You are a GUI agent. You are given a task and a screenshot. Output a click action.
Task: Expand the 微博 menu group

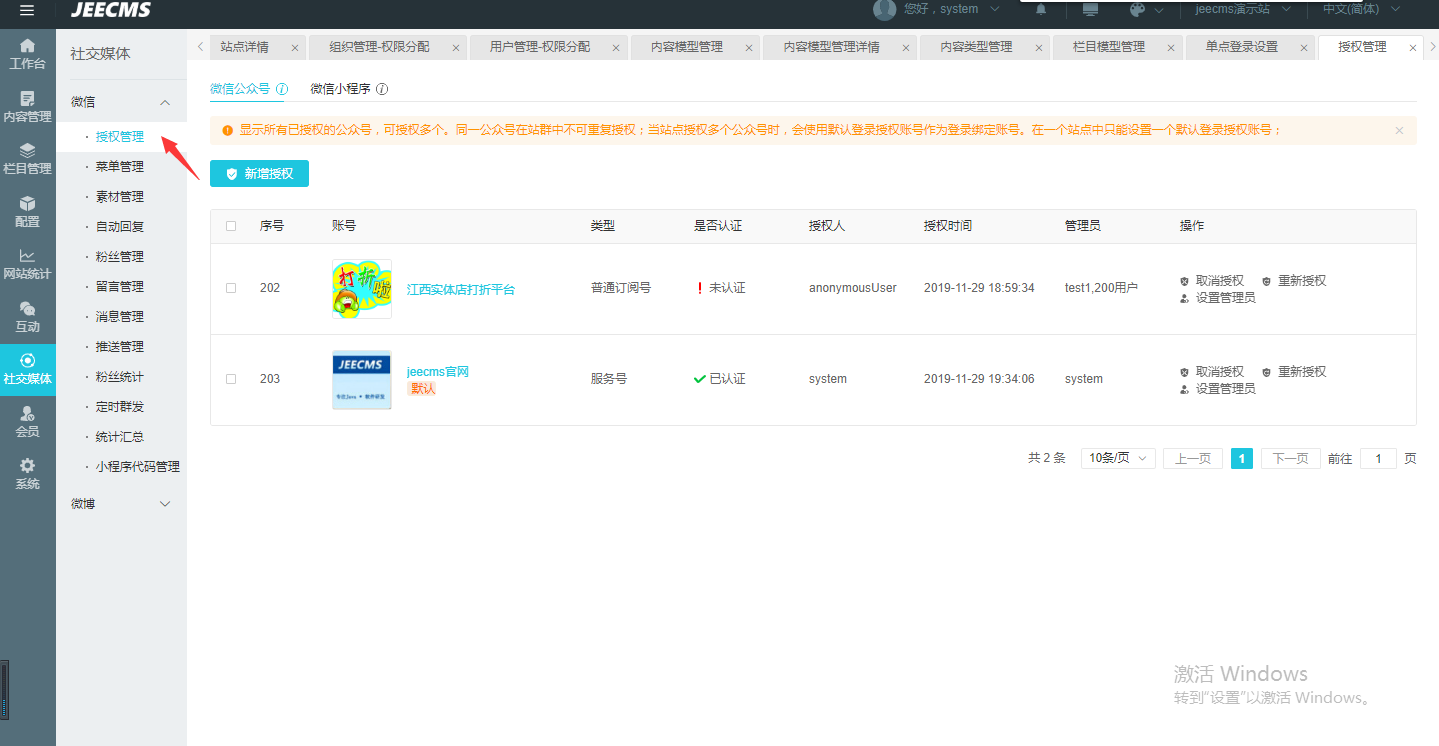pyautogui.click(x=166, y=504)
